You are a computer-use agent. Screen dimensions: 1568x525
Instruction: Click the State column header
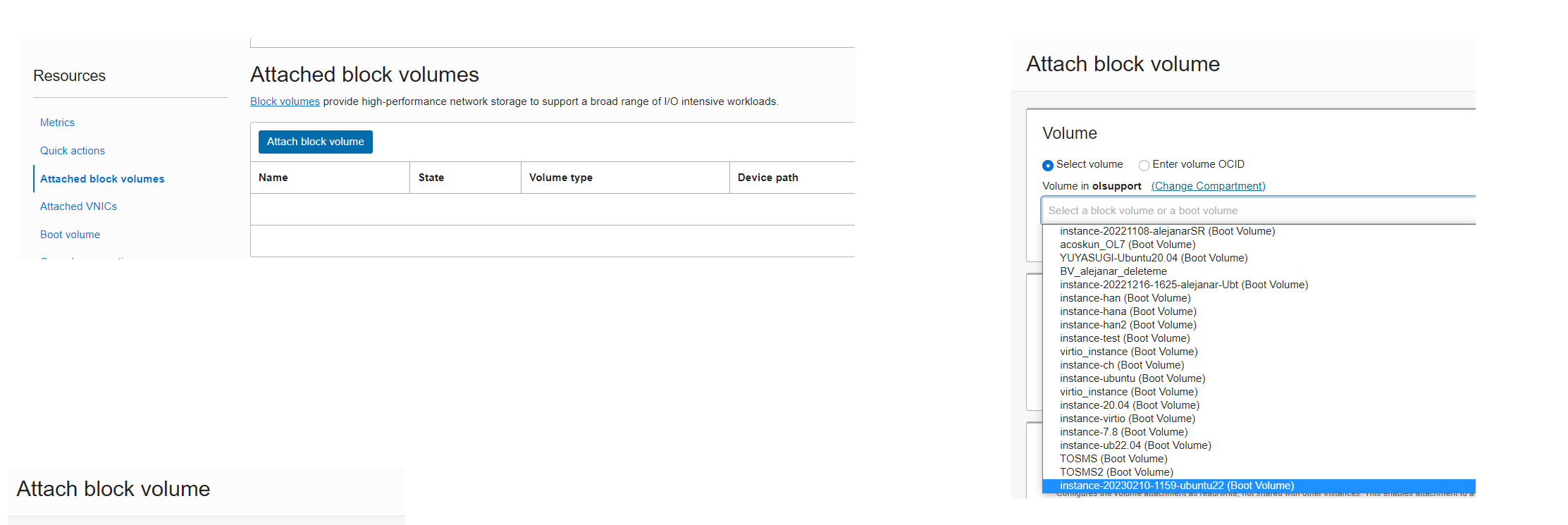[465, 178]
